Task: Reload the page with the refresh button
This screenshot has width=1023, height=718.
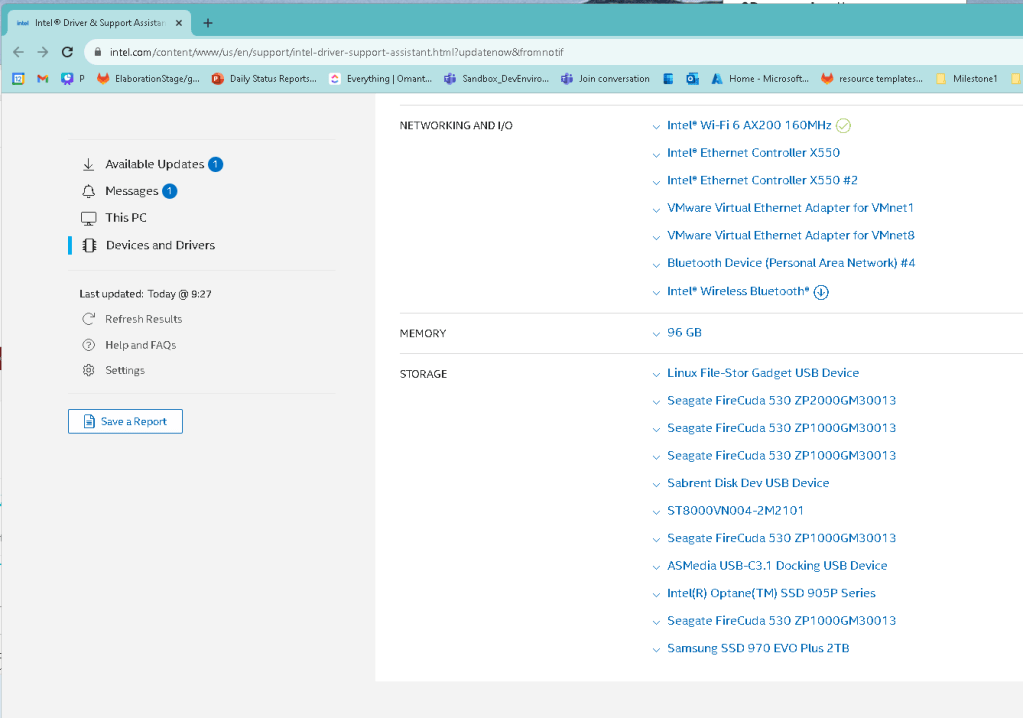Action: coord(67,52)
